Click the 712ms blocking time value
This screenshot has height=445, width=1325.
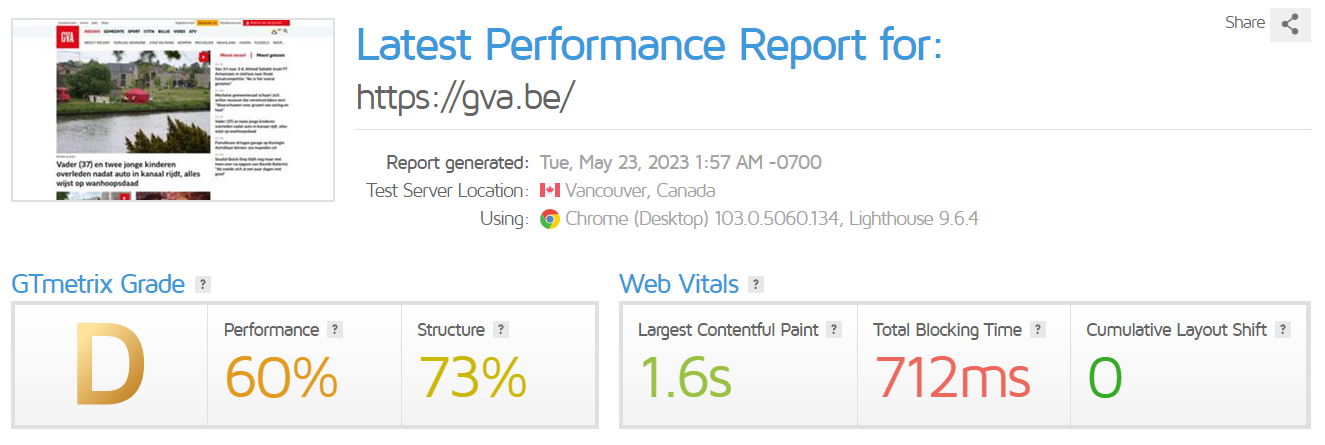pyautogui.click(x=952, y=377)
